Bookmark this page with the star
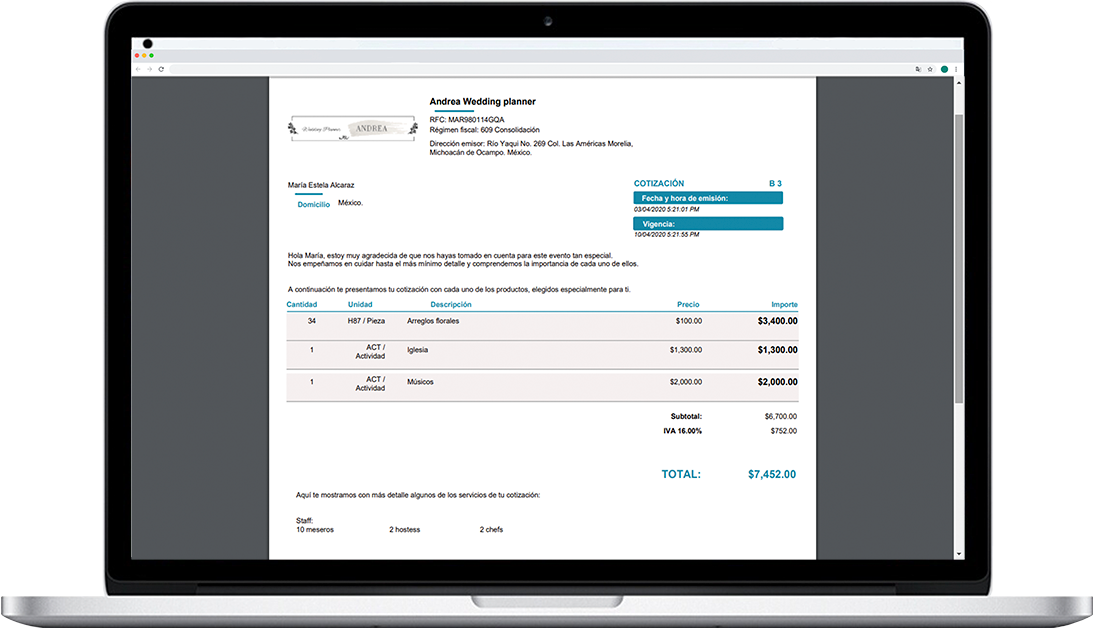Image resolution: width=1094 pixels, height=628 pixels. (x=930, y=69)
